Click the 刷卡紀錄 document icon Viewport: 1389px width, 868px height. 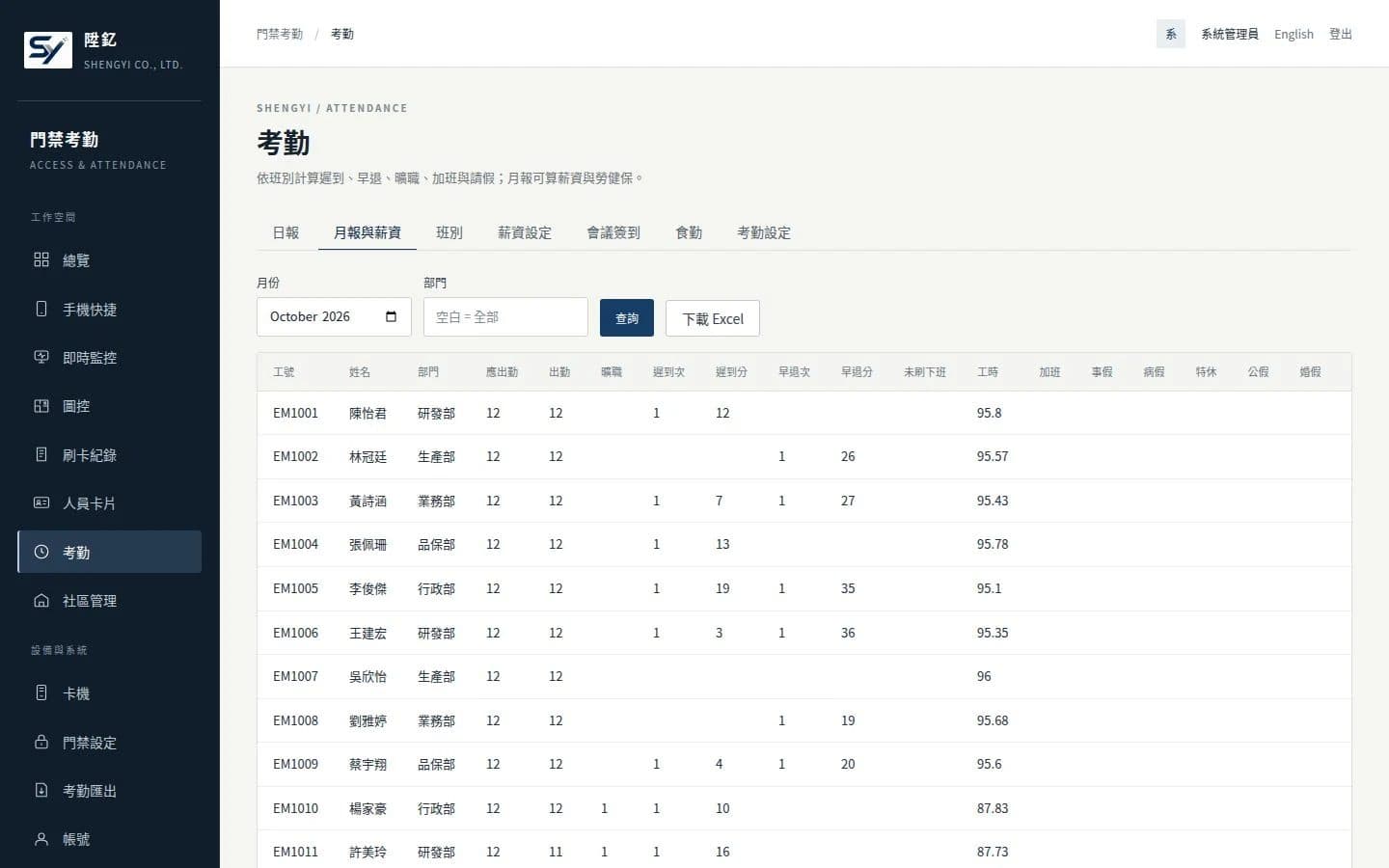[x=41, y=454]
